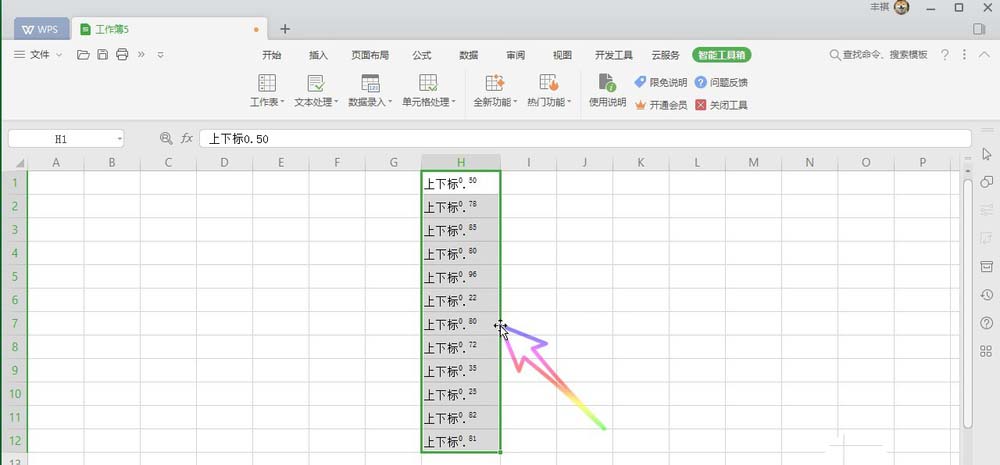
Task: Click the 单元格处理 cell processing icon
Action: [428, 83]
